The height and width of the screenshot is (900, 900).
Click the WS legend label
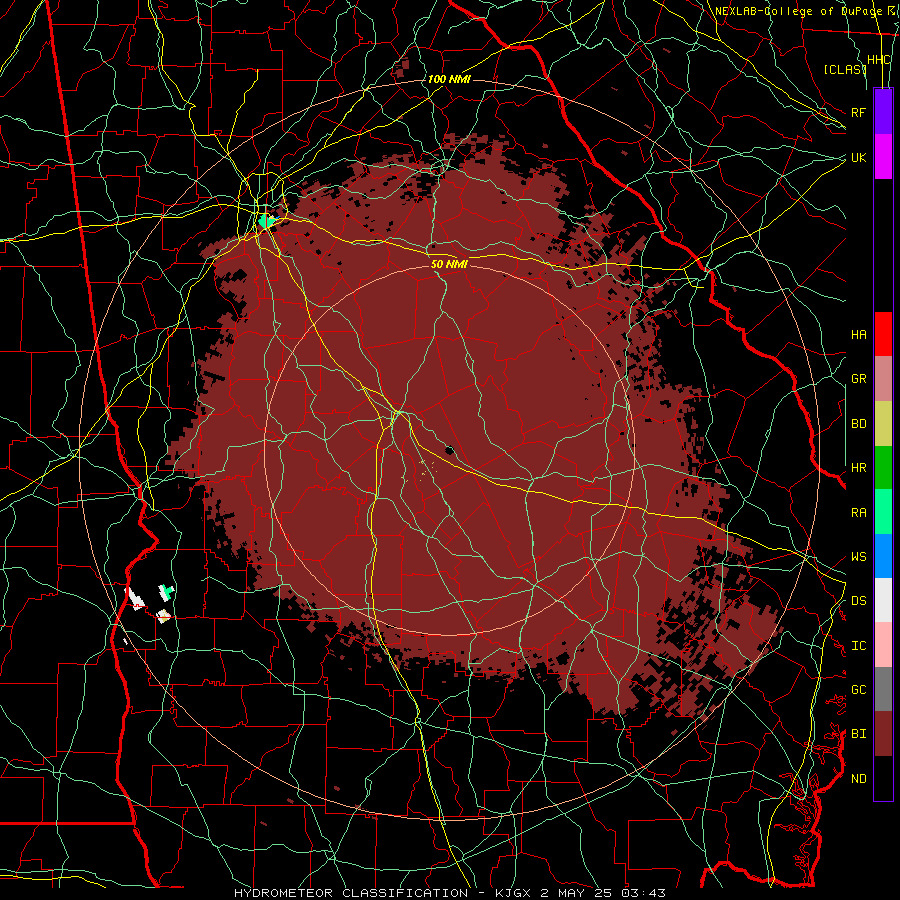(858, 556)
